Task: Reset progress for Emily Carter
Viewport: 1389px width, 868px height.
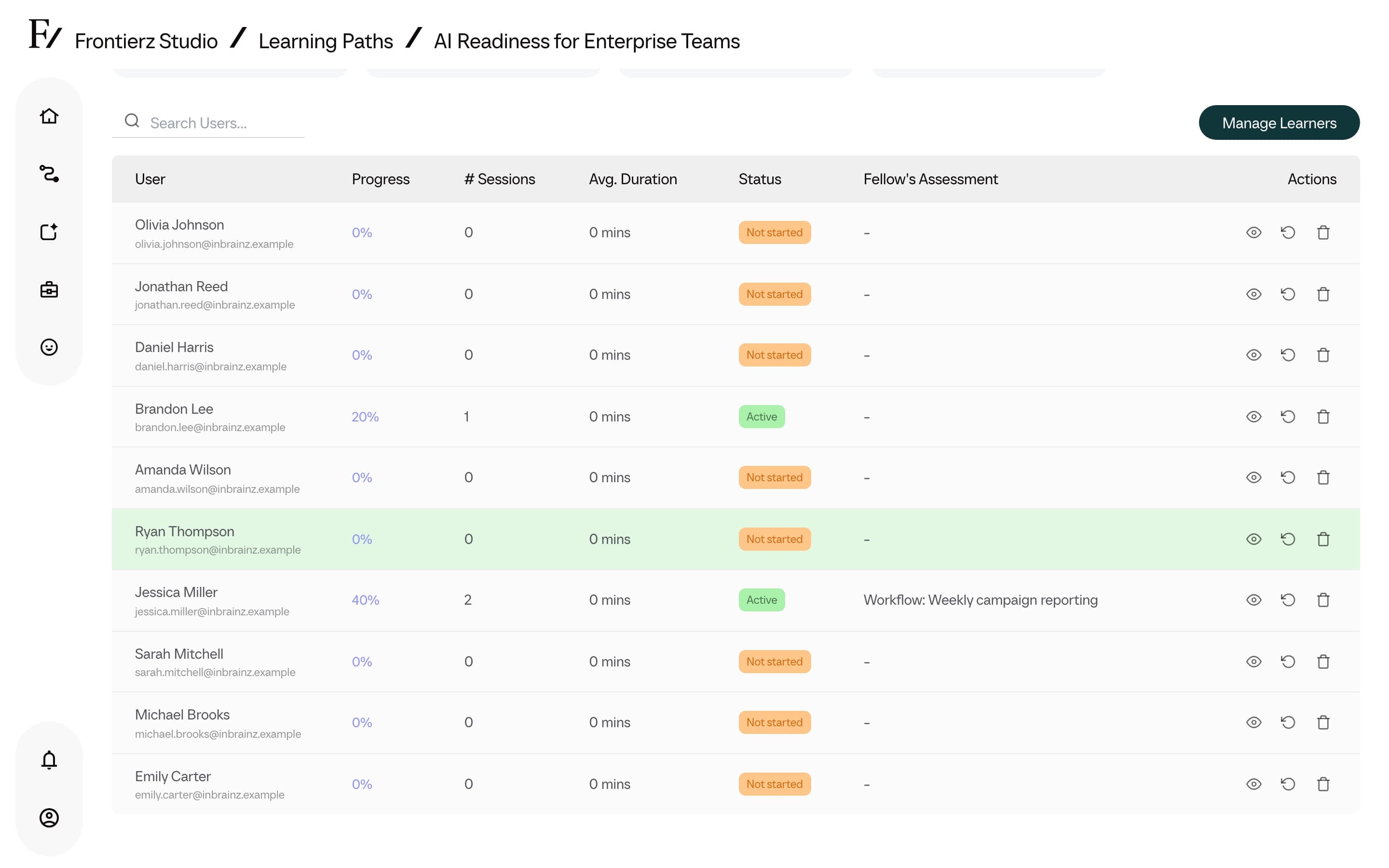Action: 1288,784
